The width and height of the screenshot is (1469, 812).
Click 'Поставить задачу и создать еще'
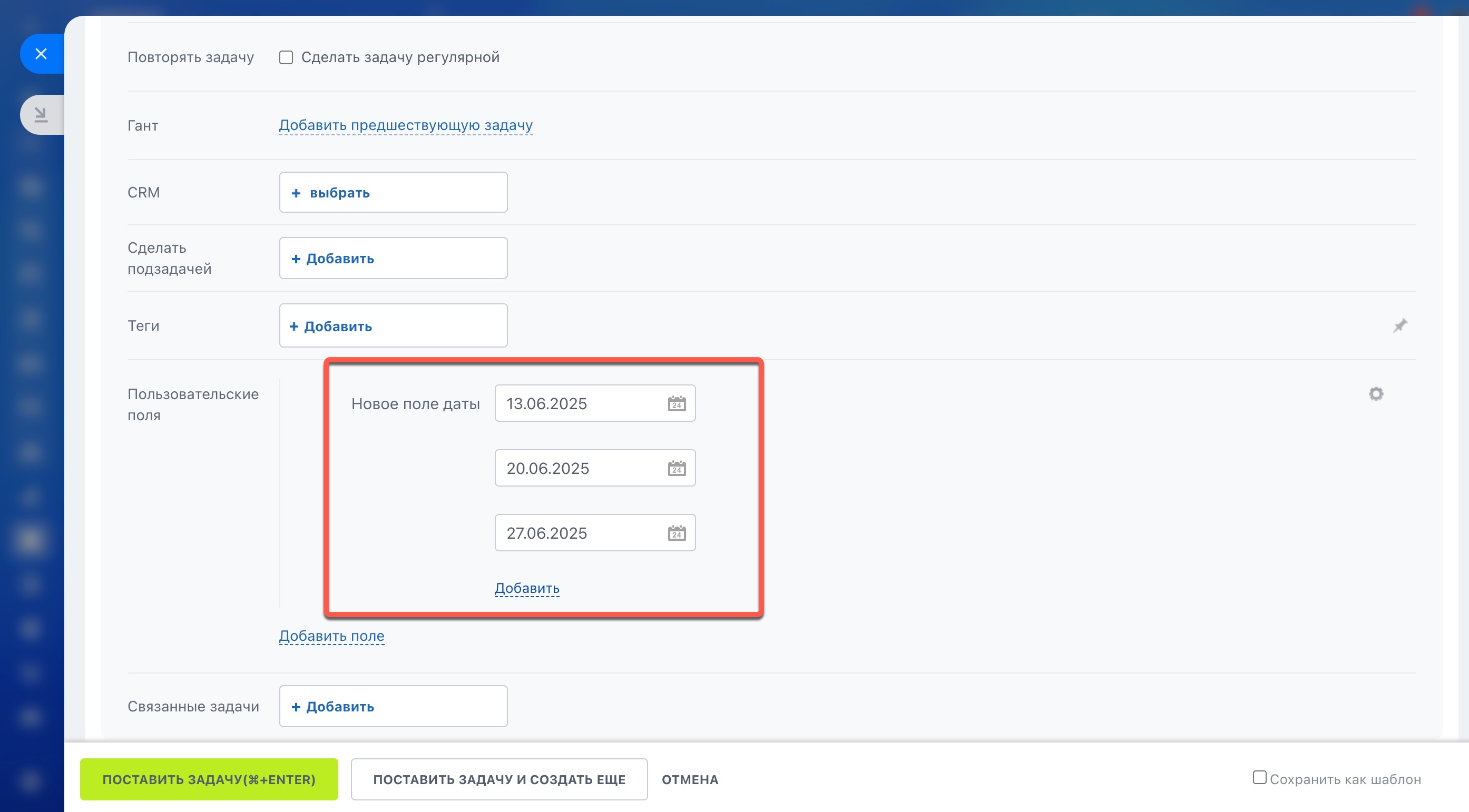point(499,779)
